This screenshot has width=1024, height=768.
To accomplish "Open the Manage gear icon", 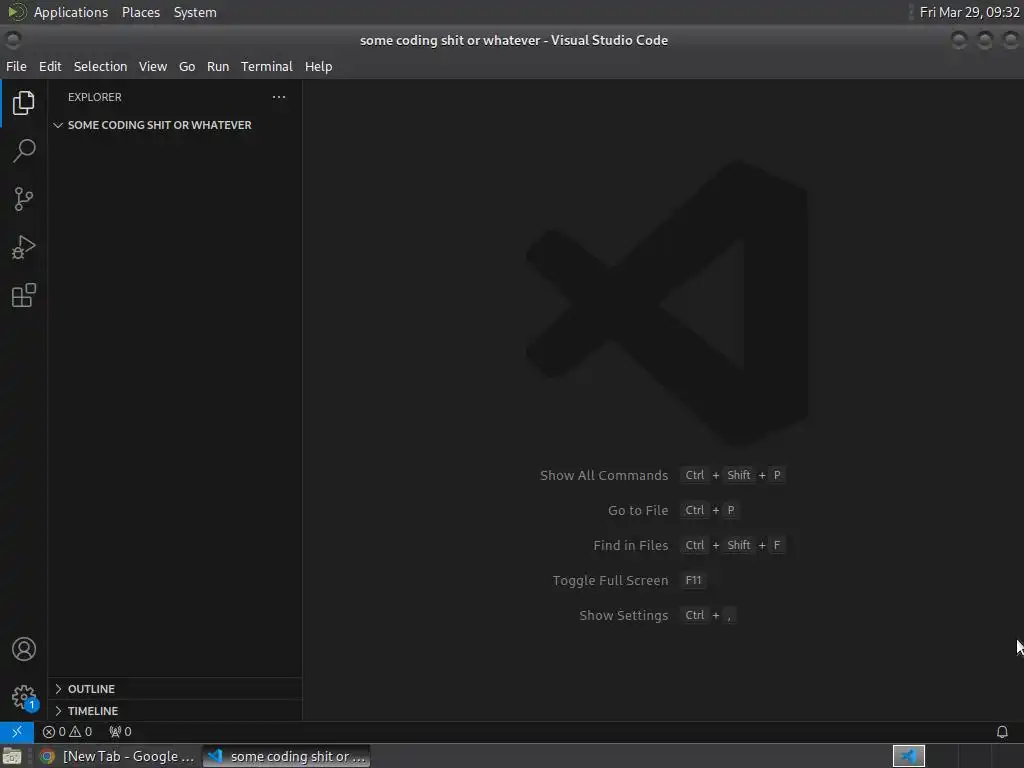I will click(24, 697).
